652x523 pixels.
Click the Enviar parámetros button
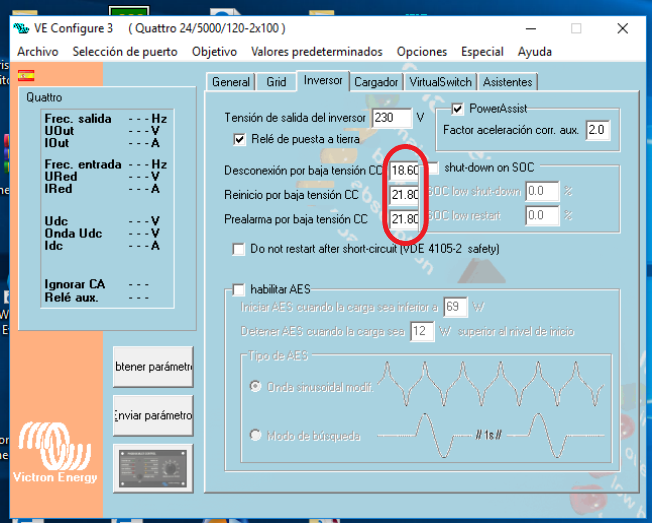pos(153,415)
